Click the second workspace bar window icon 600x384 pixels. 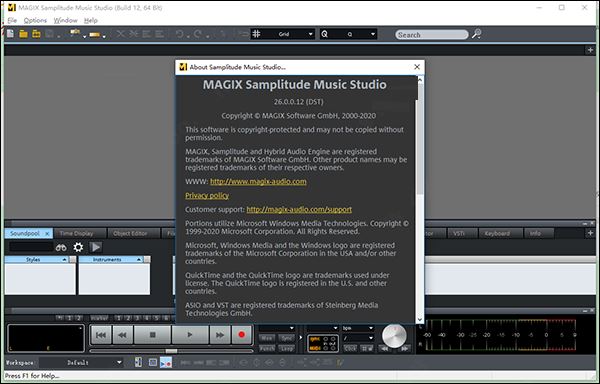pos(153,362)
